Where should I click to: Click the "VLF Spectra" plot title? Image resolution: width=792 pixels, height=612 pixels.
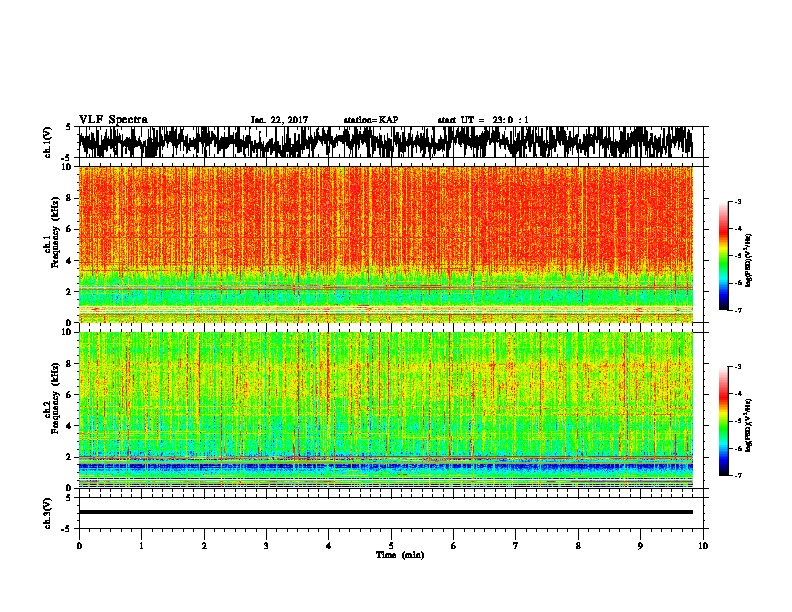coord(113,120)
